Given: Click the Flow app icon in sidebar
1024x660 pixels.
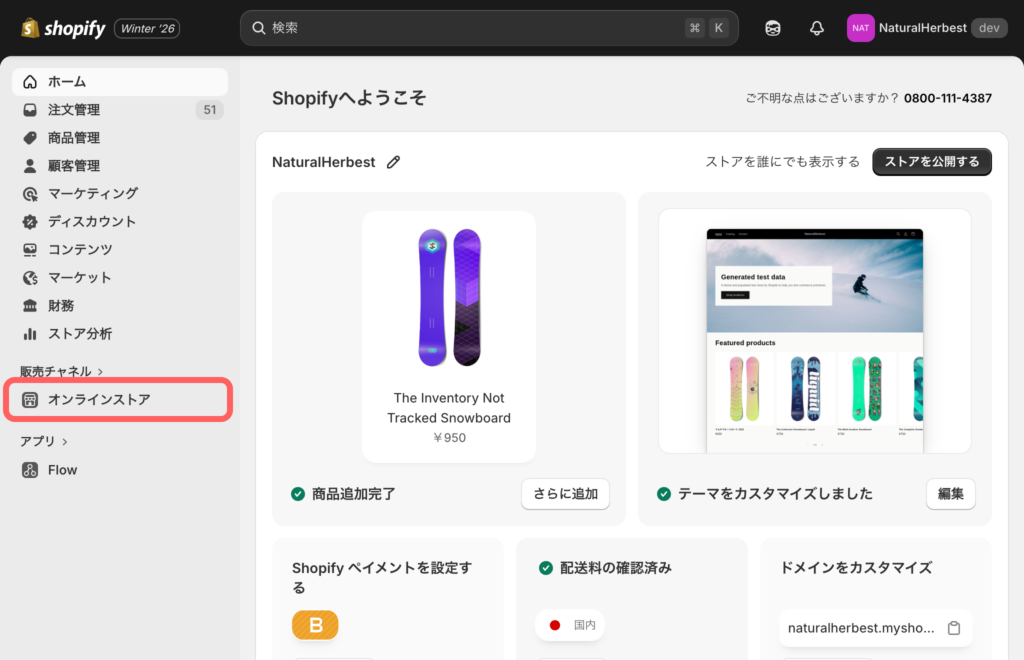Looking at the screenshot, I should coord(30,470).
